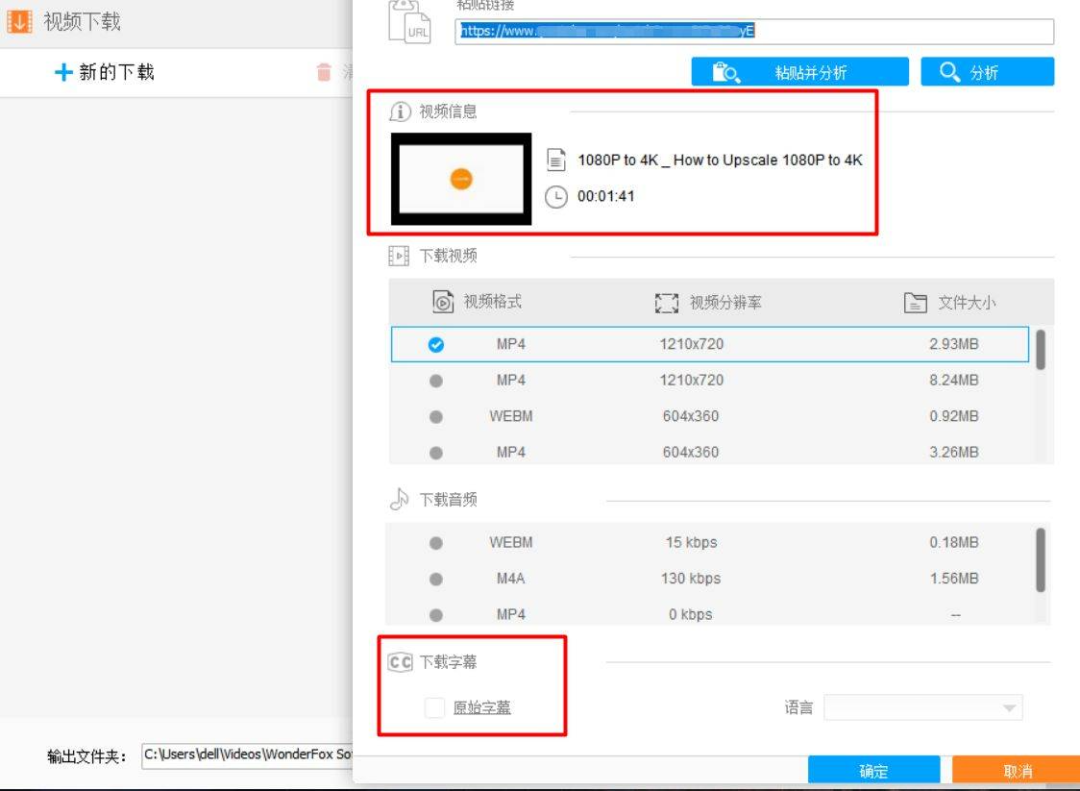Click the CC 下载字幕 subtitle icon

tap(400, 661)
